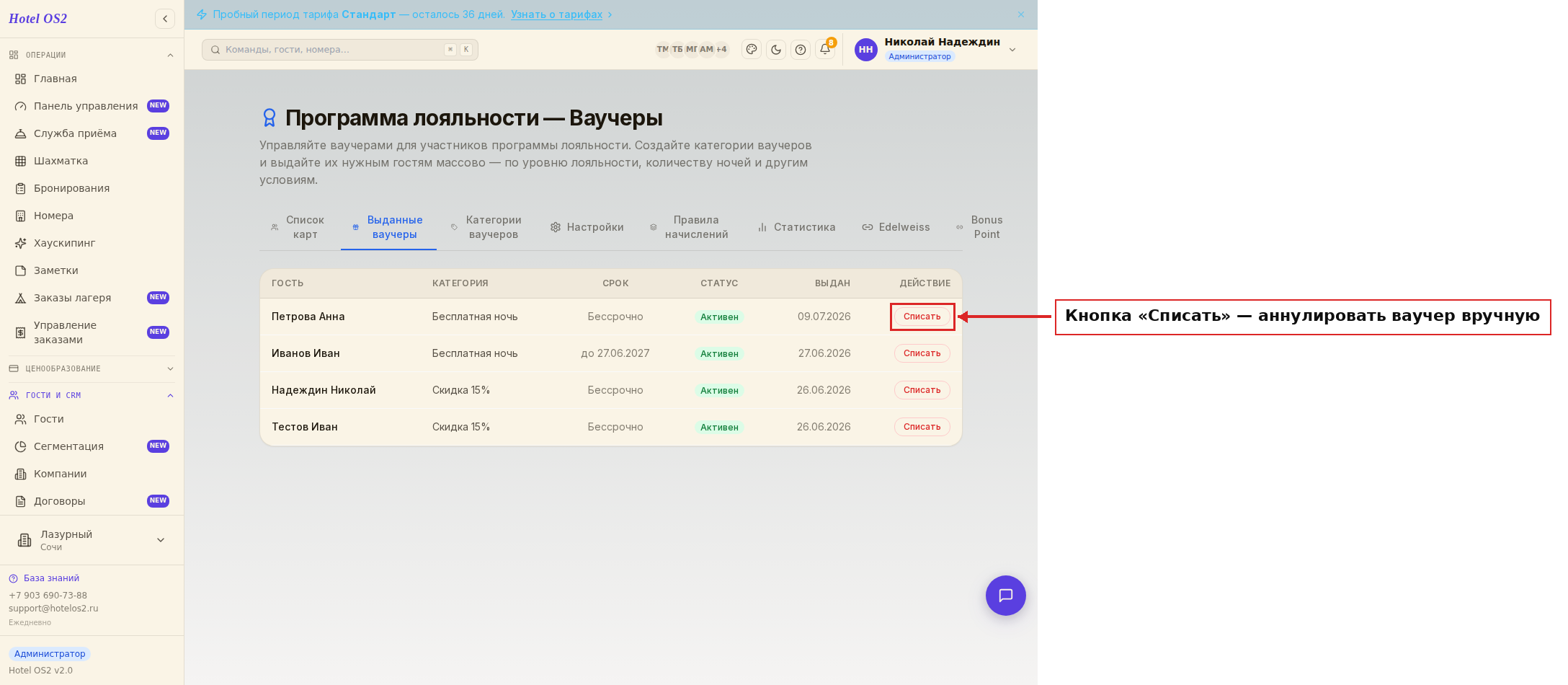
Task: Open Бронирования in the sidebar
Action: [x=92, y=188]
